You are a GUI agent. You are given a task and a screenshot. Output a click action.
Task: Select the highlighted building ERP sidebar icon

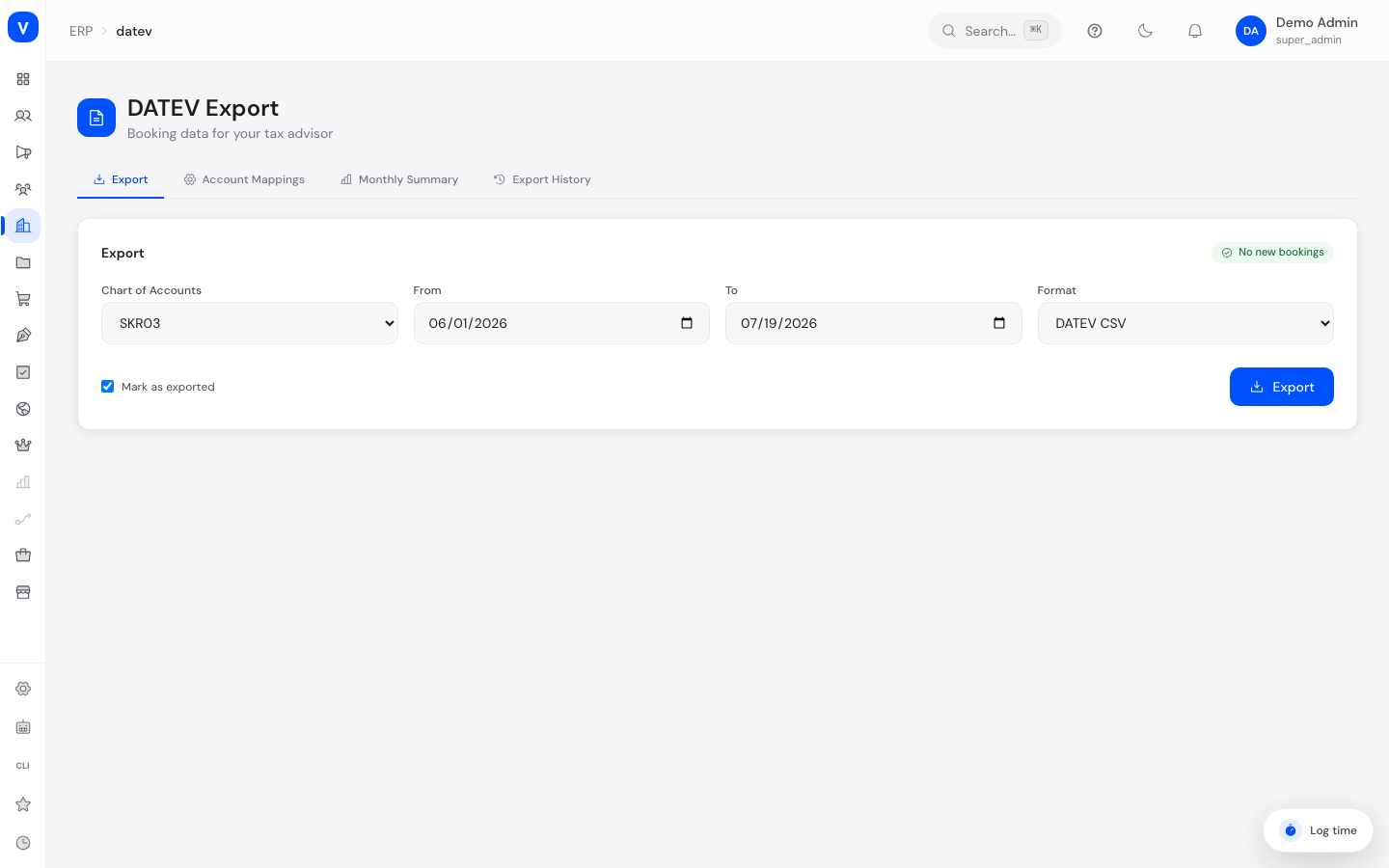[23, 226]
